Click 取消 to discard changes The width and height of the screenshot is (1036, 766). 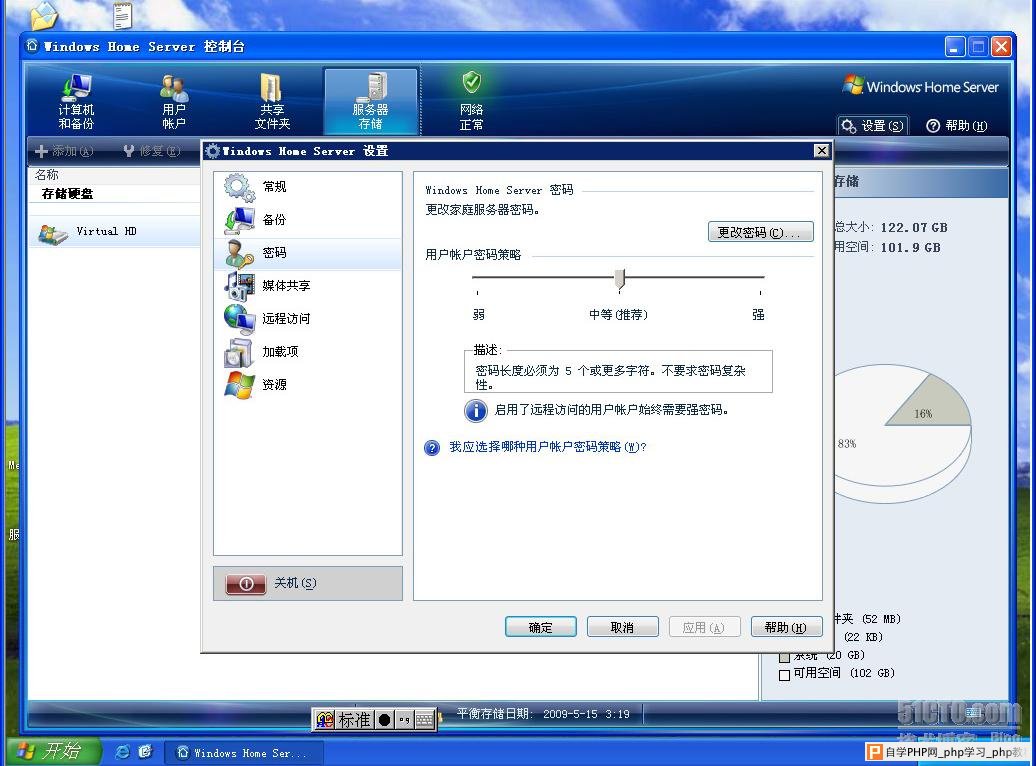pyautogui.click(x=622, y=627)
